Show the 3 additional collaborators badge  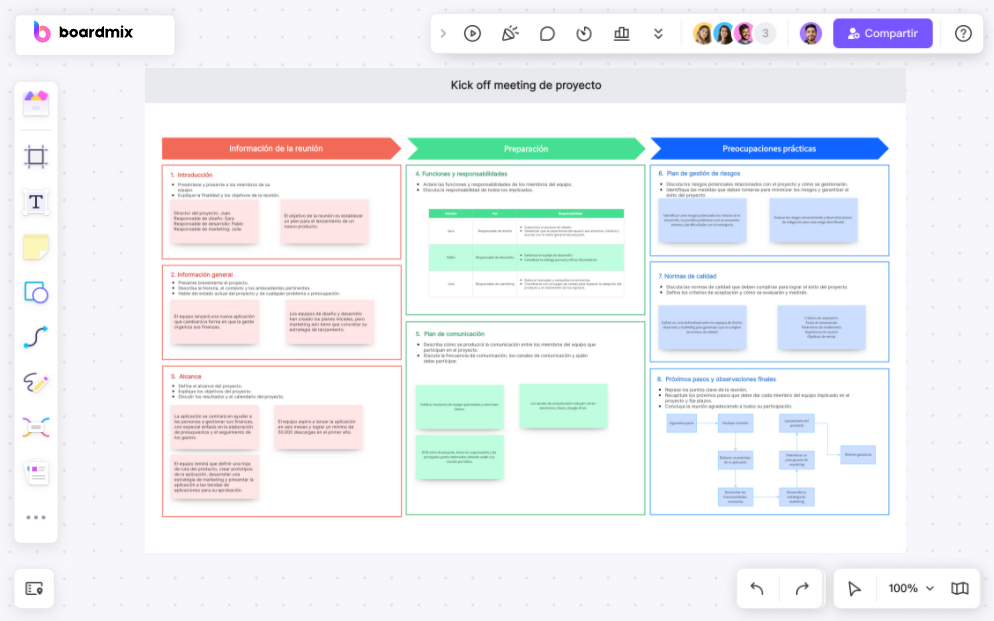[x=765, y=33]
